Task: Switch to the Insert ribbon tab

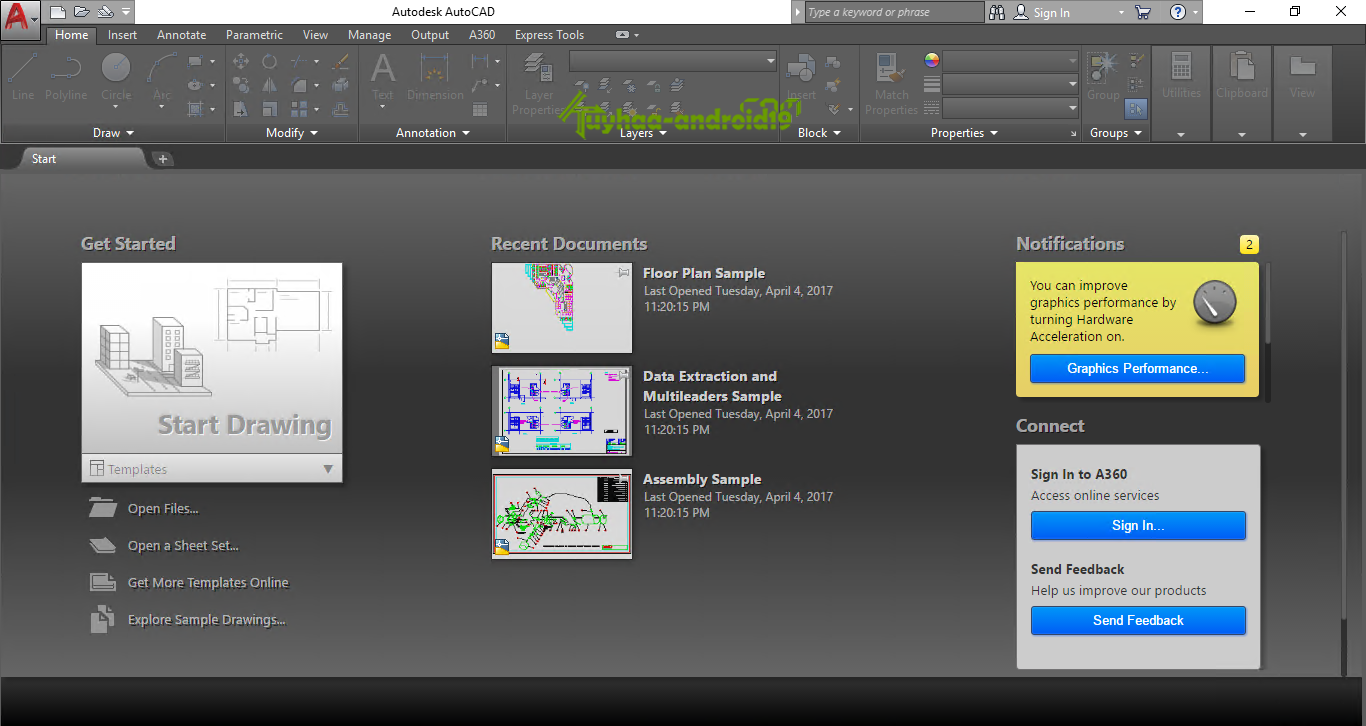Action: pos(123,35)
